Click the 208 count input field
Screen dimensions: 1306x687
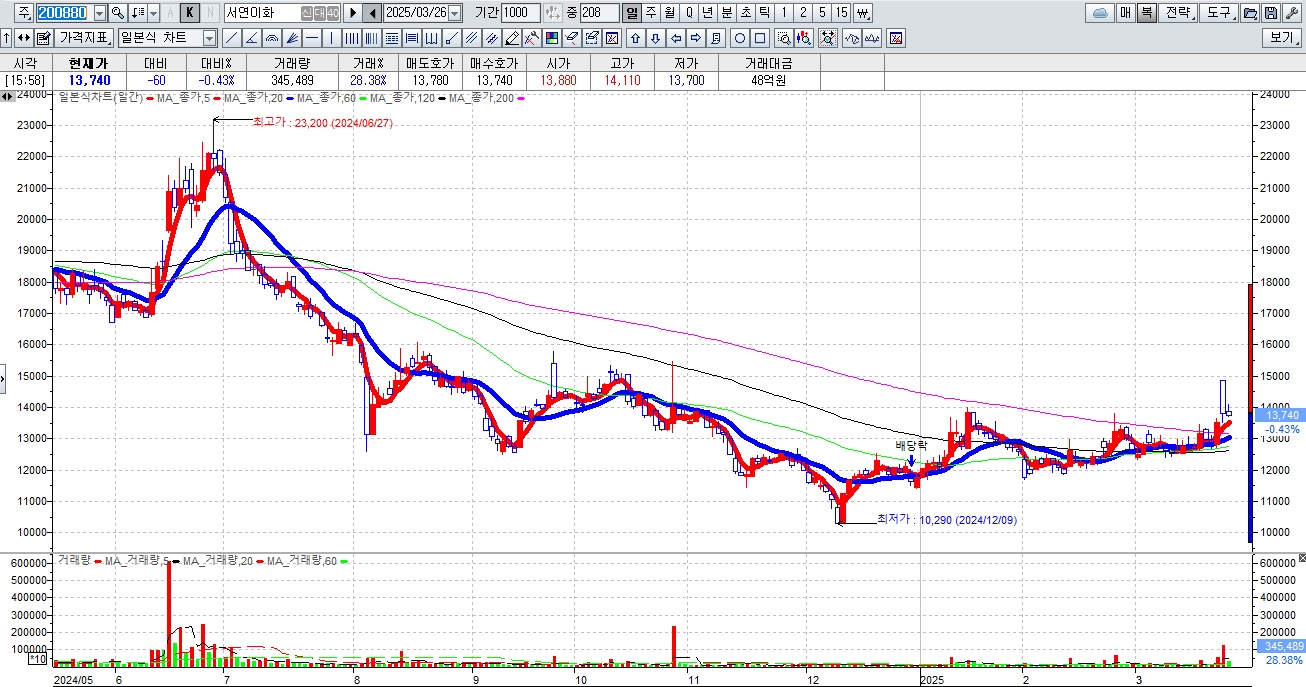(599, 13)
